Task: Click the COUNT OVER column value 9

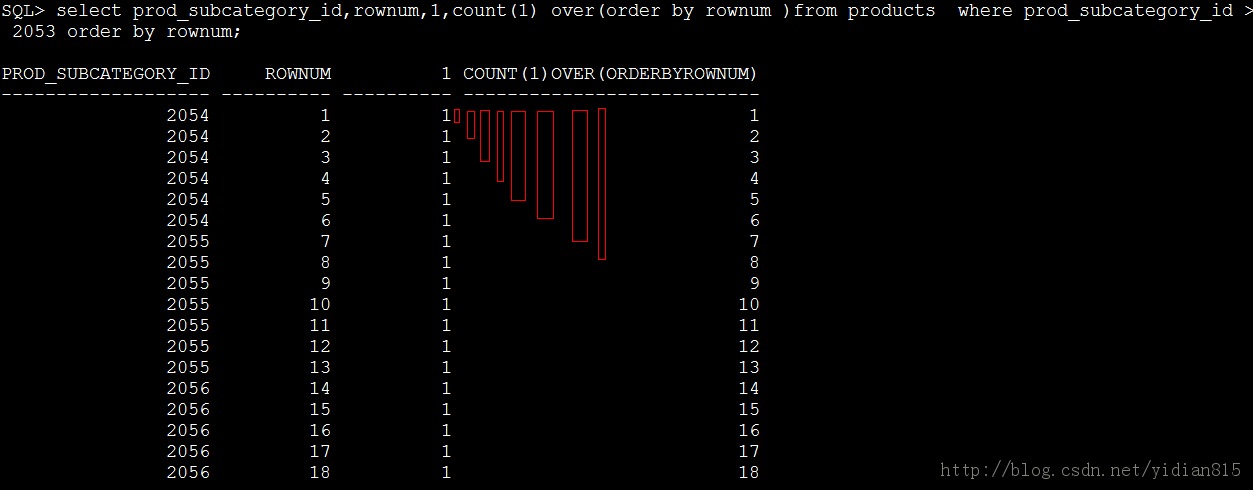Action: coord(754,284)
